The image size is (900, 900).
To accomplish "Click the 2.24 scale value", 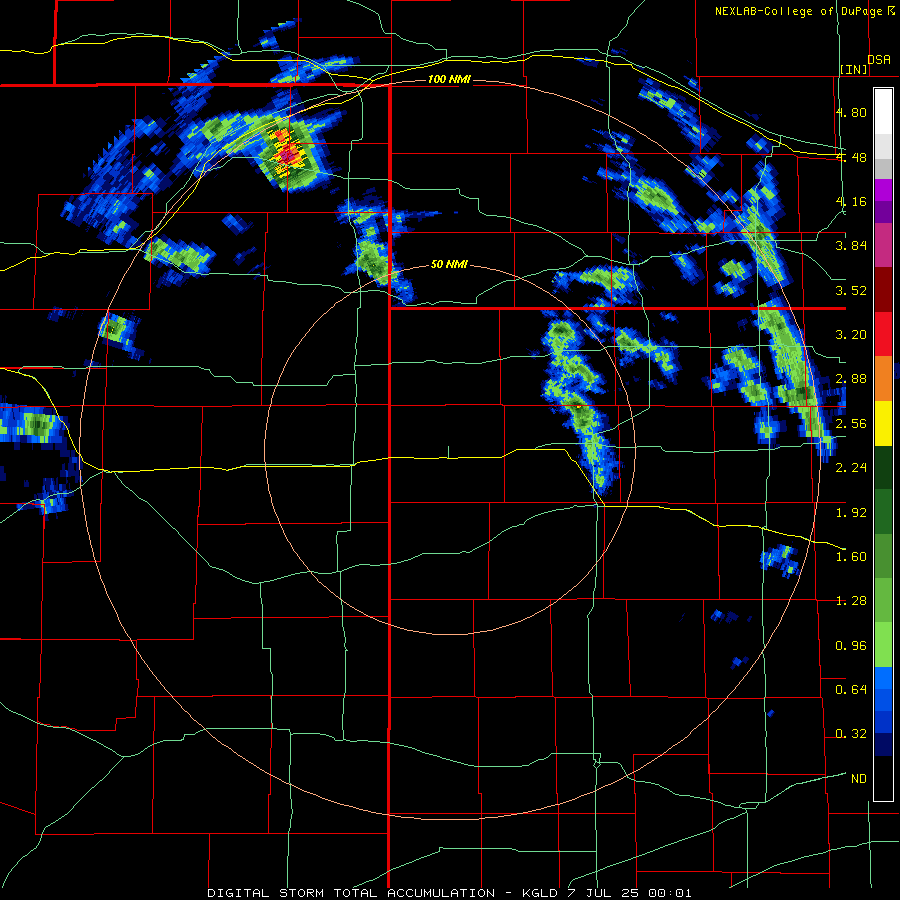I will (851, 468).
